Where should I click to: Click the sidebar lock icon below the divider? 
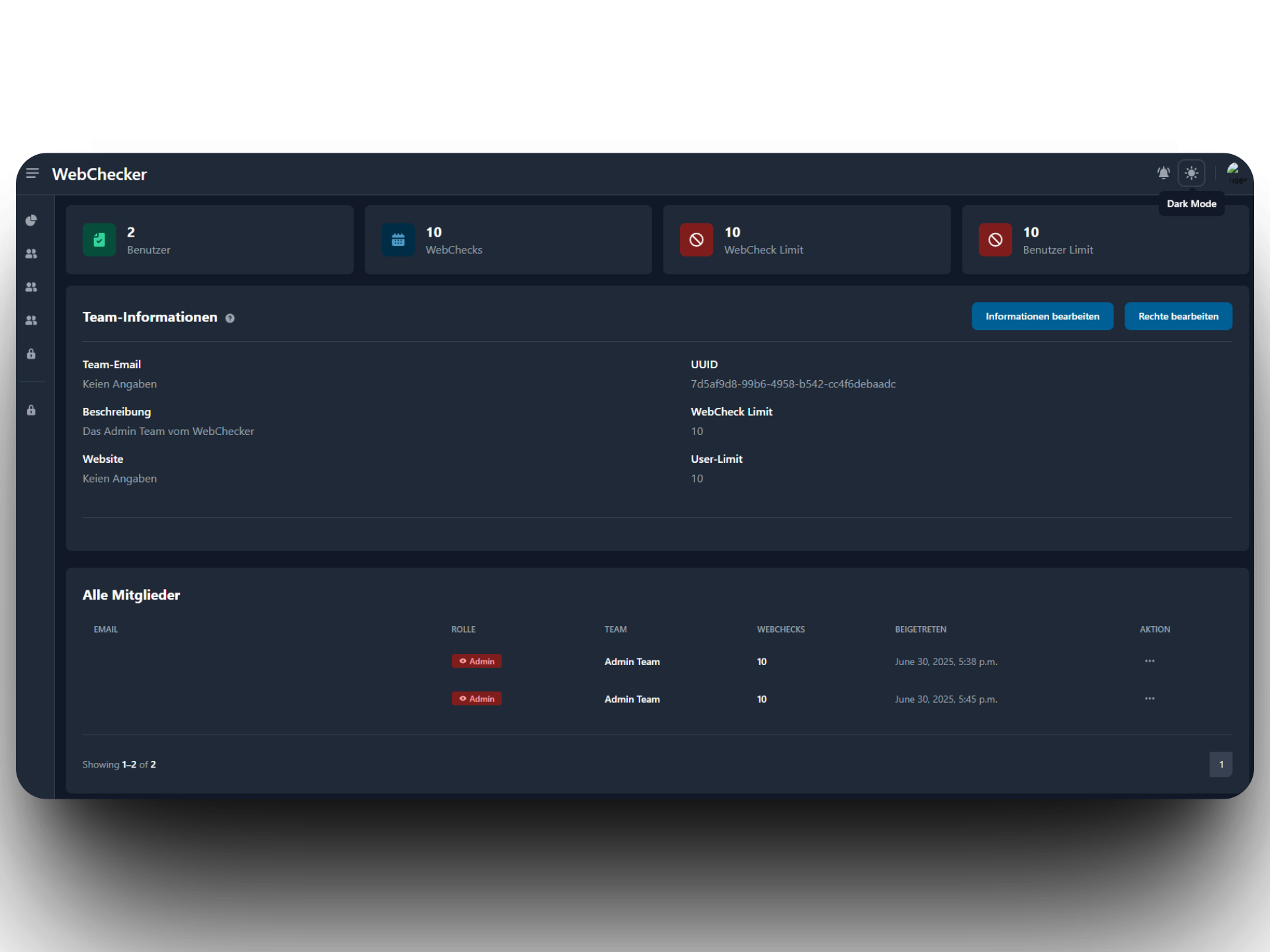[31, 411]
